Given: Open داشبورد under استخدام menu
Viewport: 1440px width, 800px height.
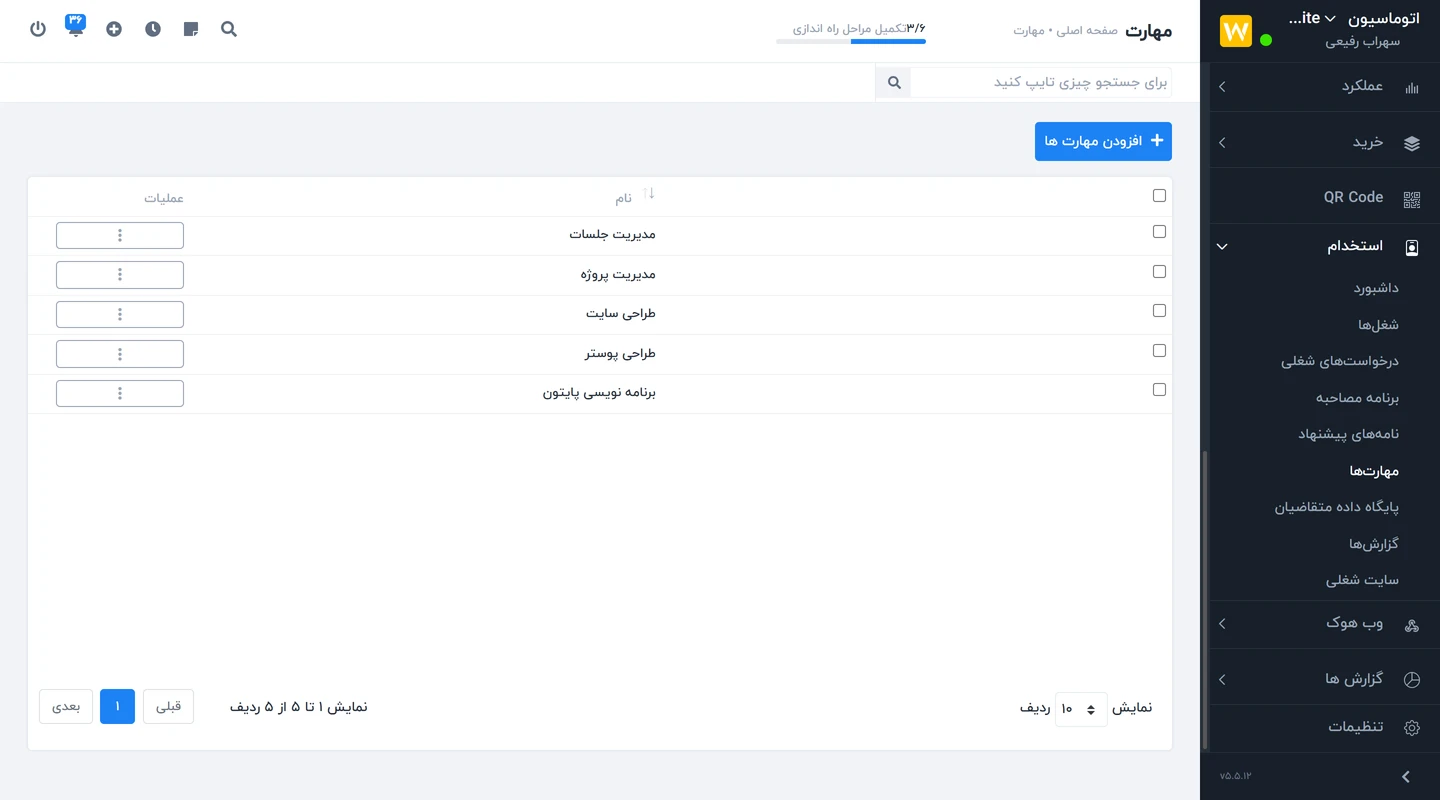Looking at the screenshot, I should click(1376, 288).
